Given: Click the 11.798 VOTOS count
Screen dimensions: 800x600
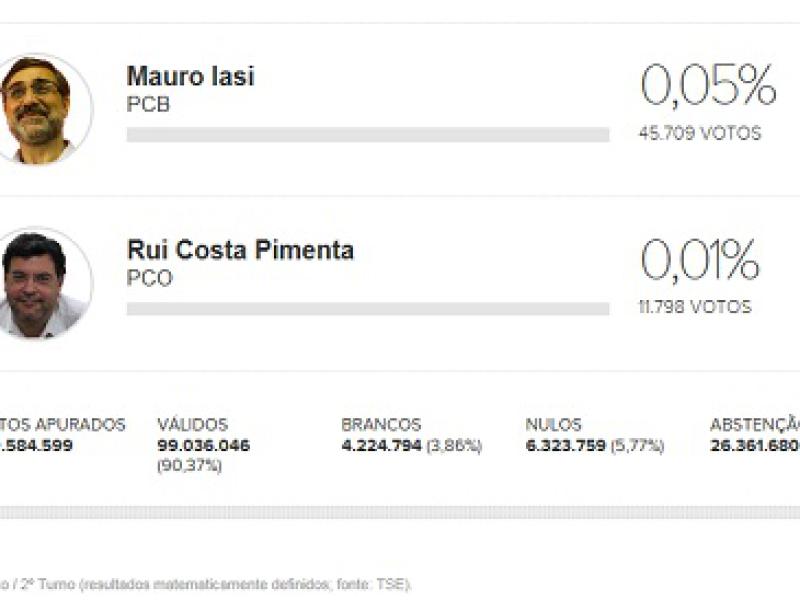Looking at the screenshot, I should (x=695, y=307).
